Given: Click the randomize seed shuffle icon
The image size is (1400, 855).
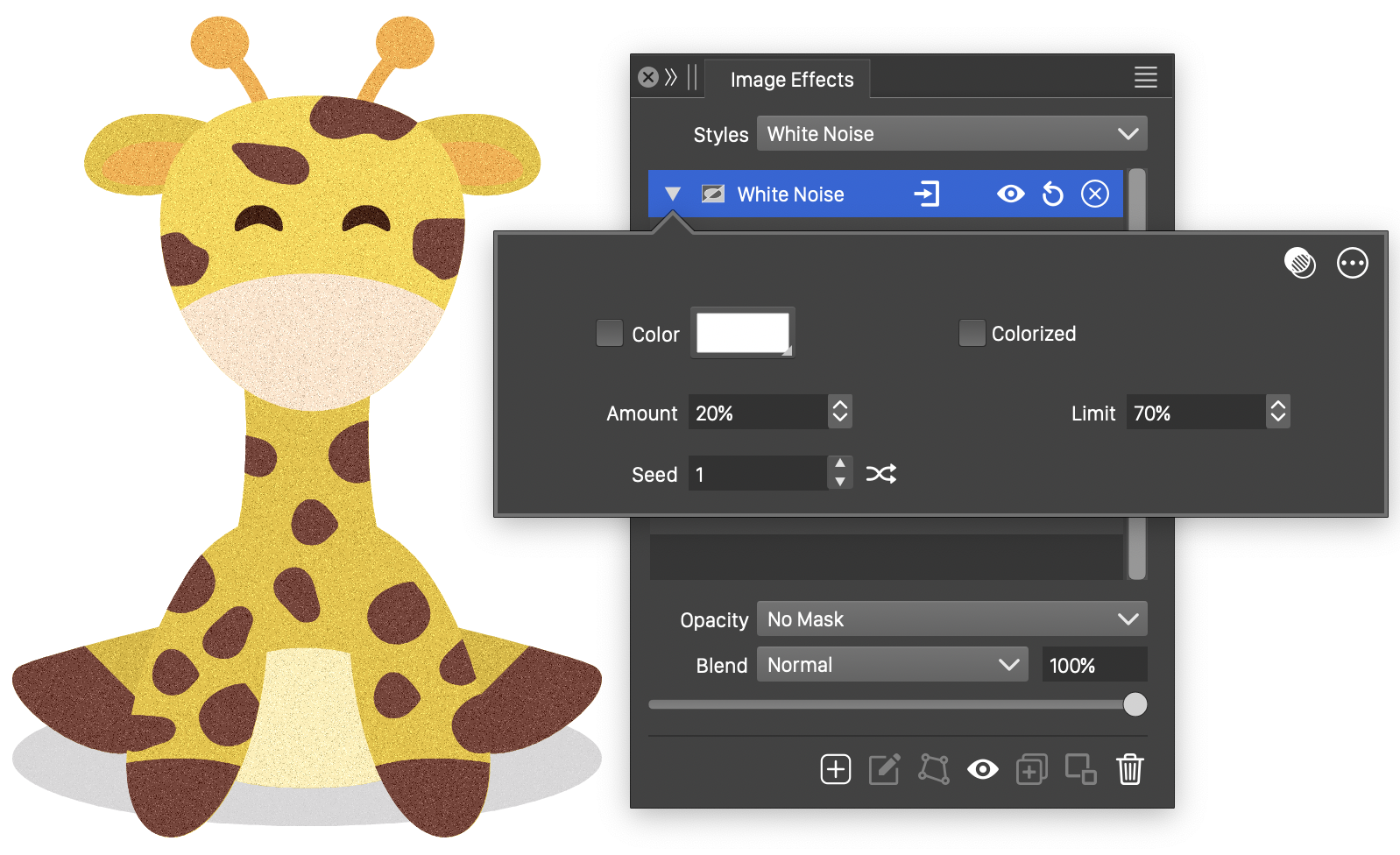Looking at the screenshot, I should [x=880, y=474].
